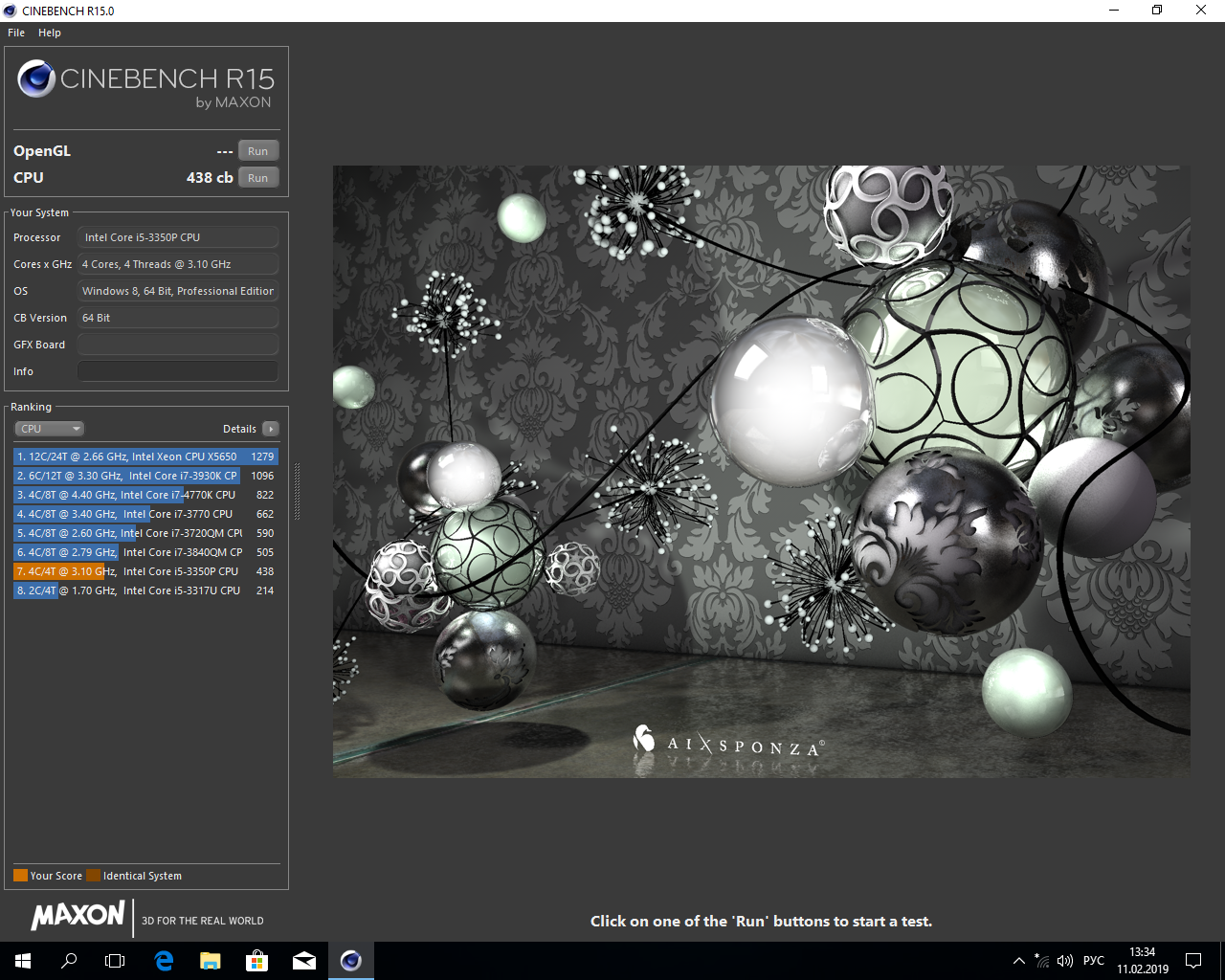Click the GFX Board field
Screen dimensions: 1225x980
click(x=178, y=345)
